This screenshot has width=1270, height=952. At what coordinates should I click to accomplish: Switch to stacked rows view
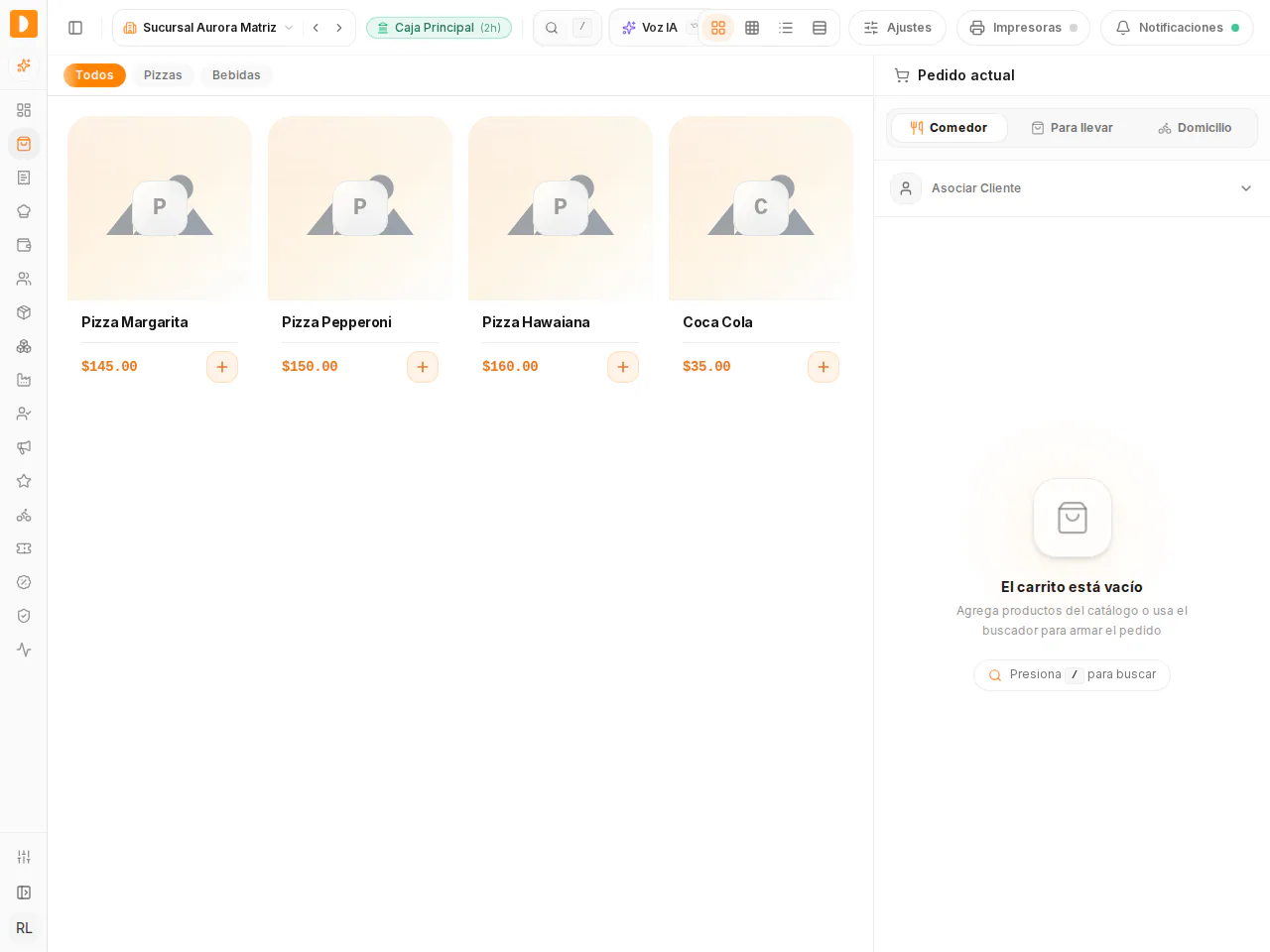[x=820, y=28]
